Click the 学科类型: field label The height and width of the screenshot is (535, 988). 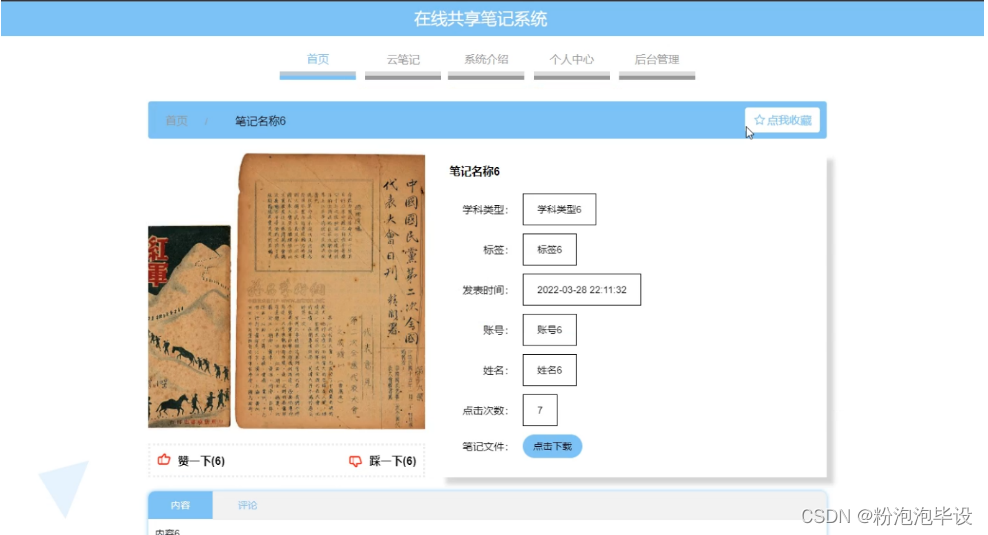coord(485,209)
